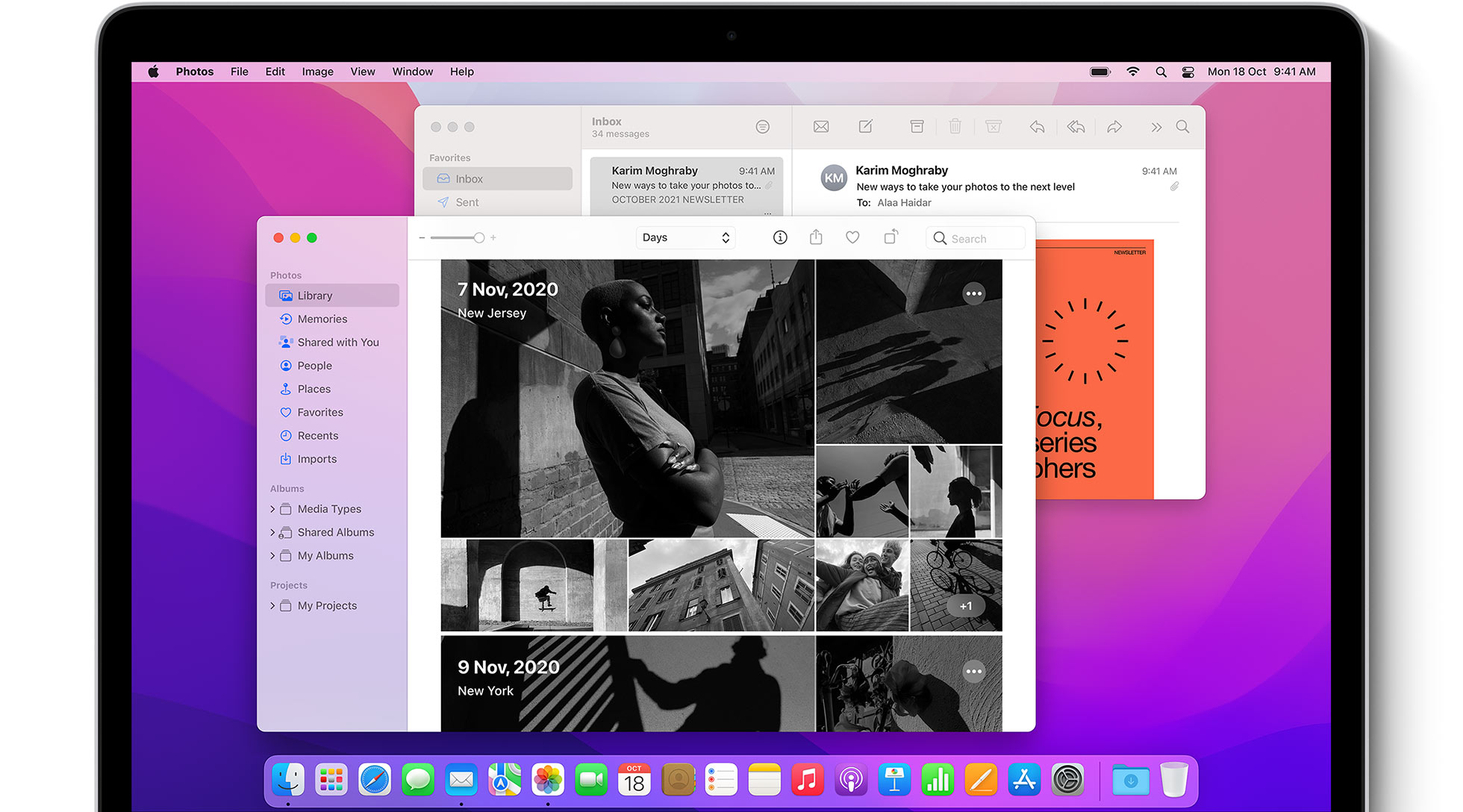Open Places in the sidebar
This screenshot has width=1463, height=812.
313,389
